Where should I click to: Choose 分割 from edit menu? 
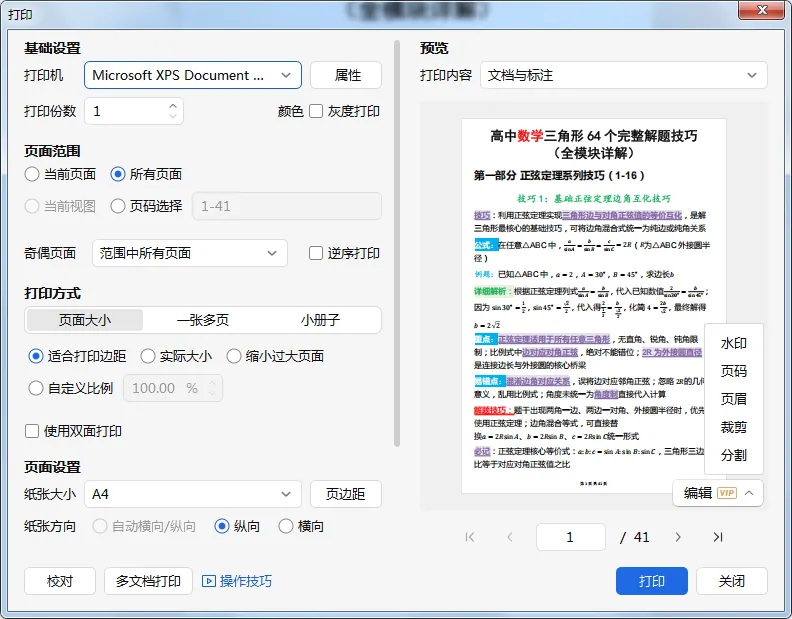733,455
